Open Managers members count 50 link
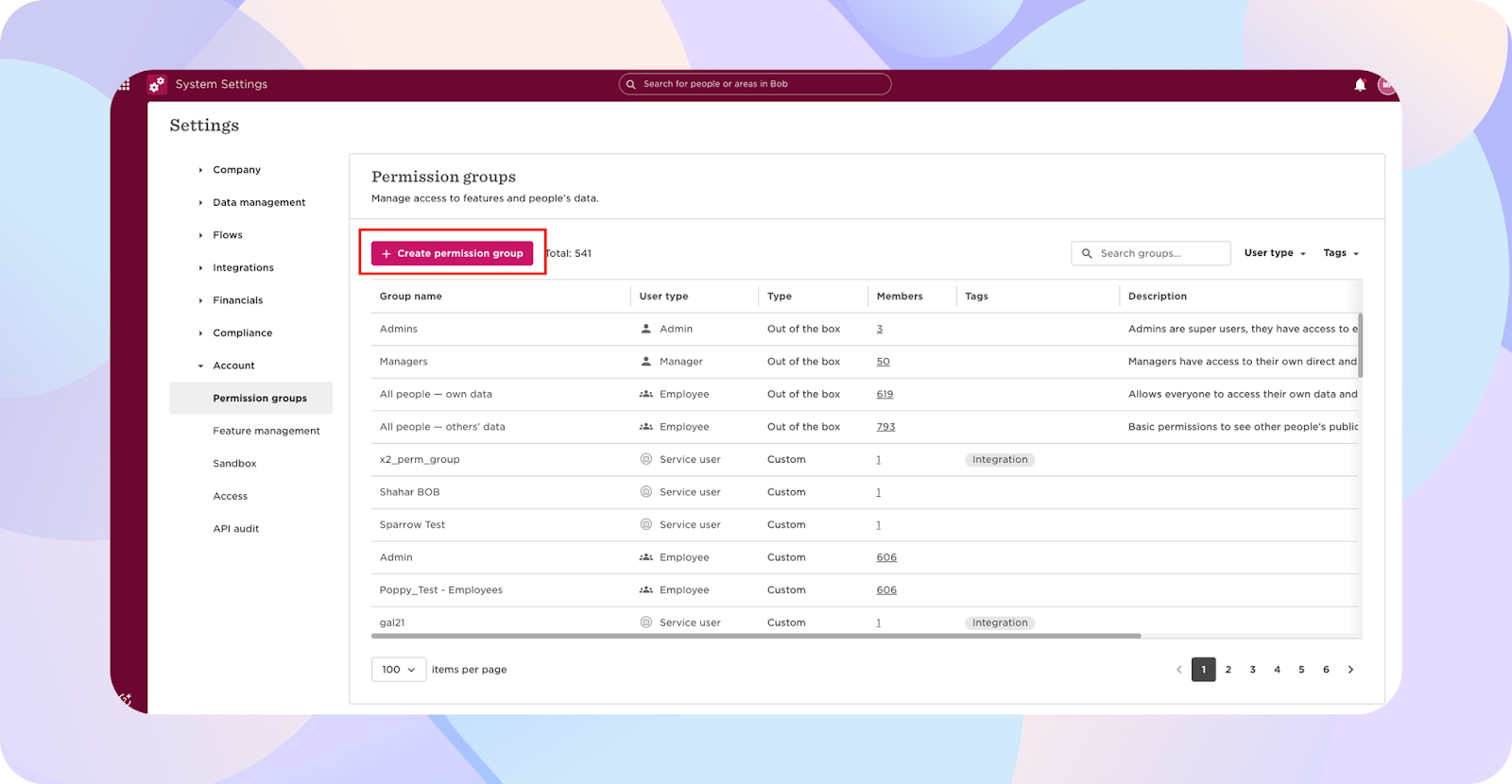Screen dimensions: 1512x784 coord(884,362)
